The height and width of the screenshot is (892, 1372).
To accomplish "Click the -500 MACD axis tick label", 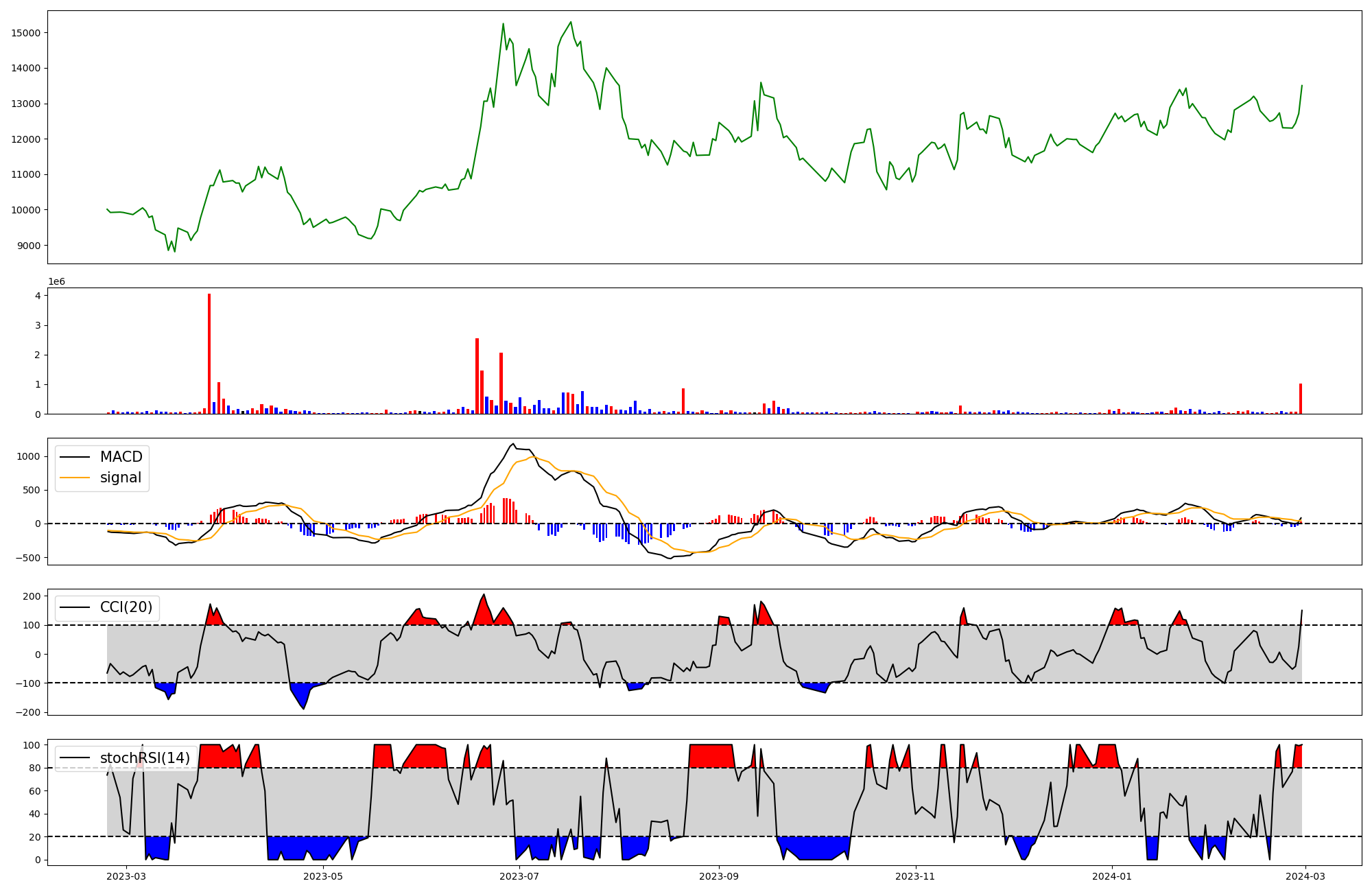I will [x=28, y=558].
